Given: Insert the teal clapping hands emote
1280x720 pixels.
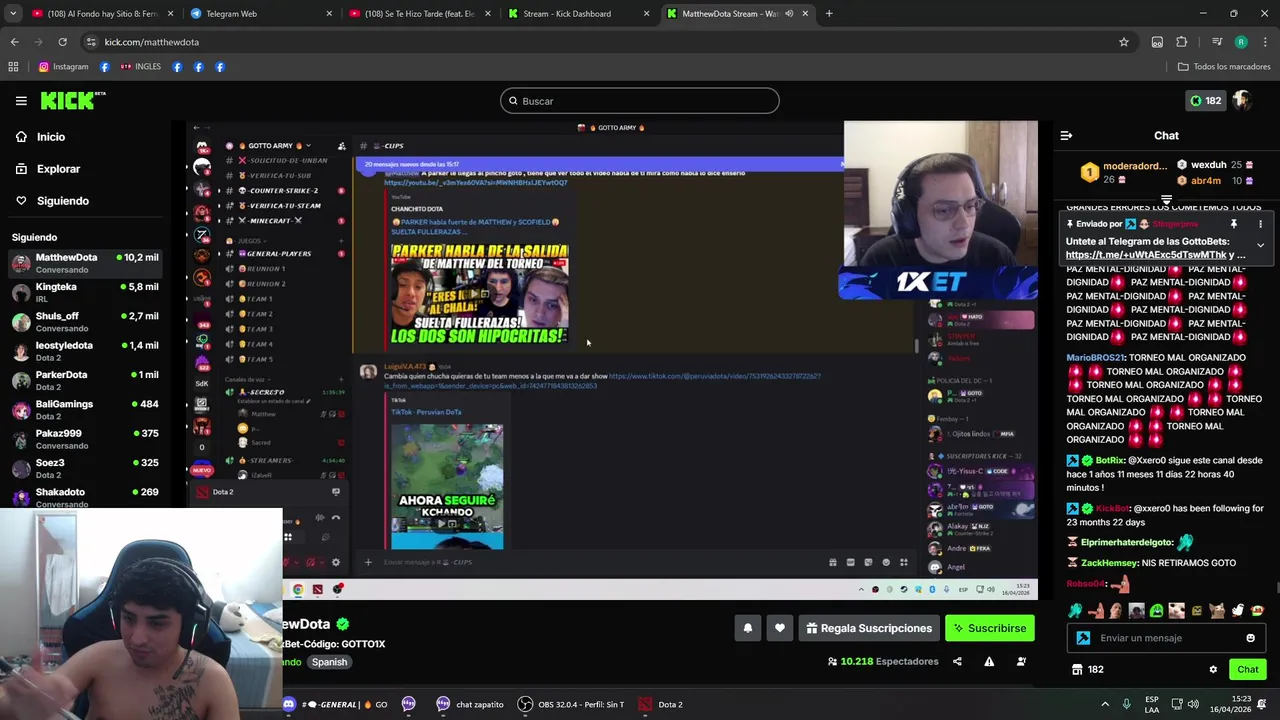Looking at the screenshot, I should click(x=1075, y=610).
